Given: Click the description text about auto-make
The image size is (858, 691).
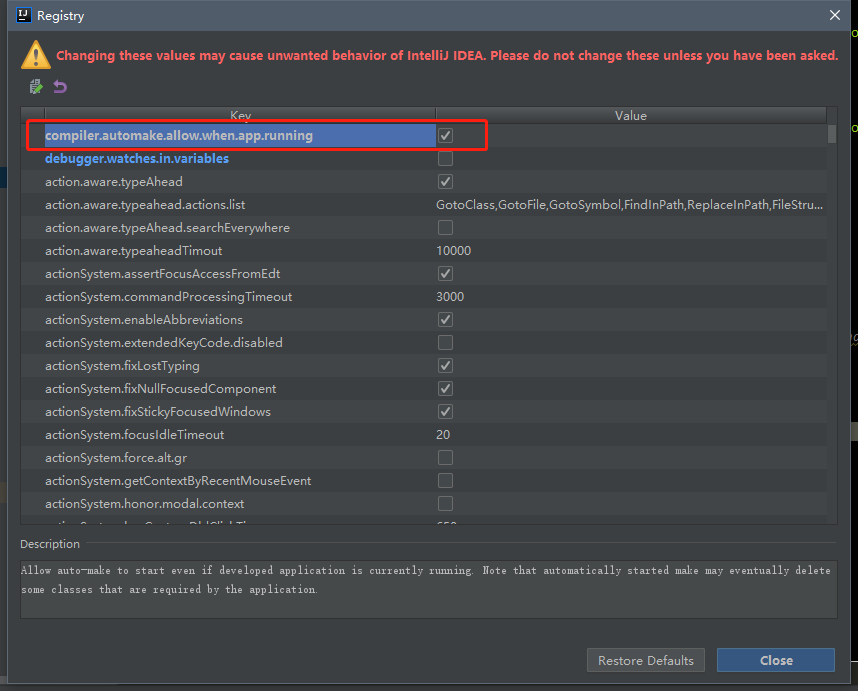Looking at the screenshot, I should tap(426, 579).
